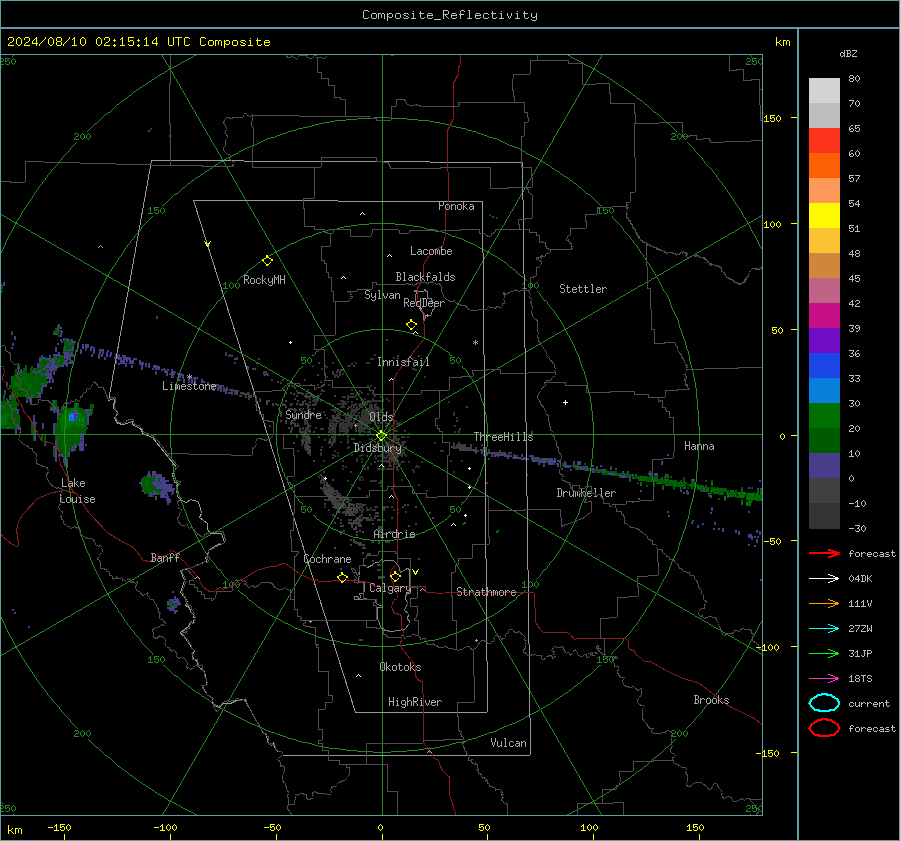Screen dimensions: 900x841
Task: Click the HighRiver label
Action: point(415,702)
